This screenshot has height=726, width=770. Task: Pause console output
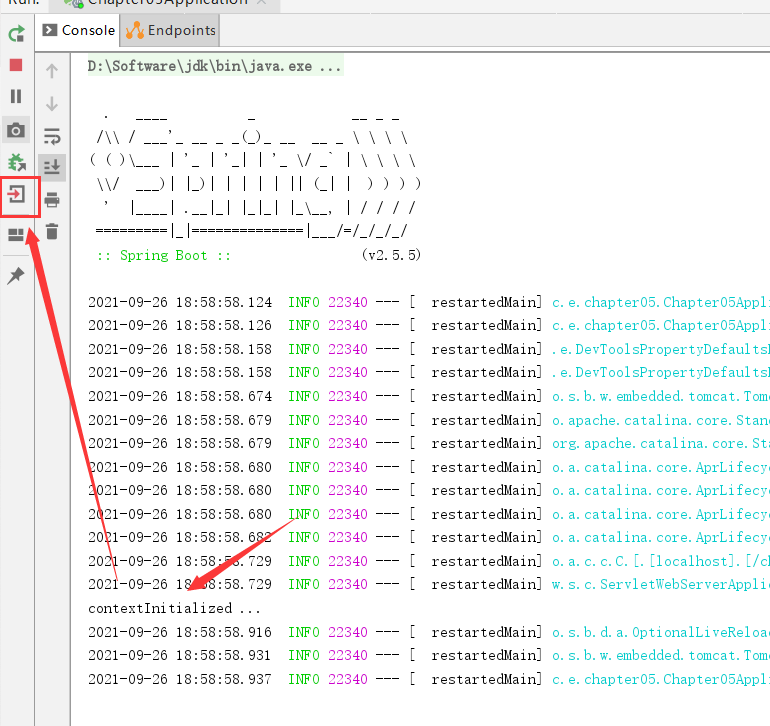point(16,96)
